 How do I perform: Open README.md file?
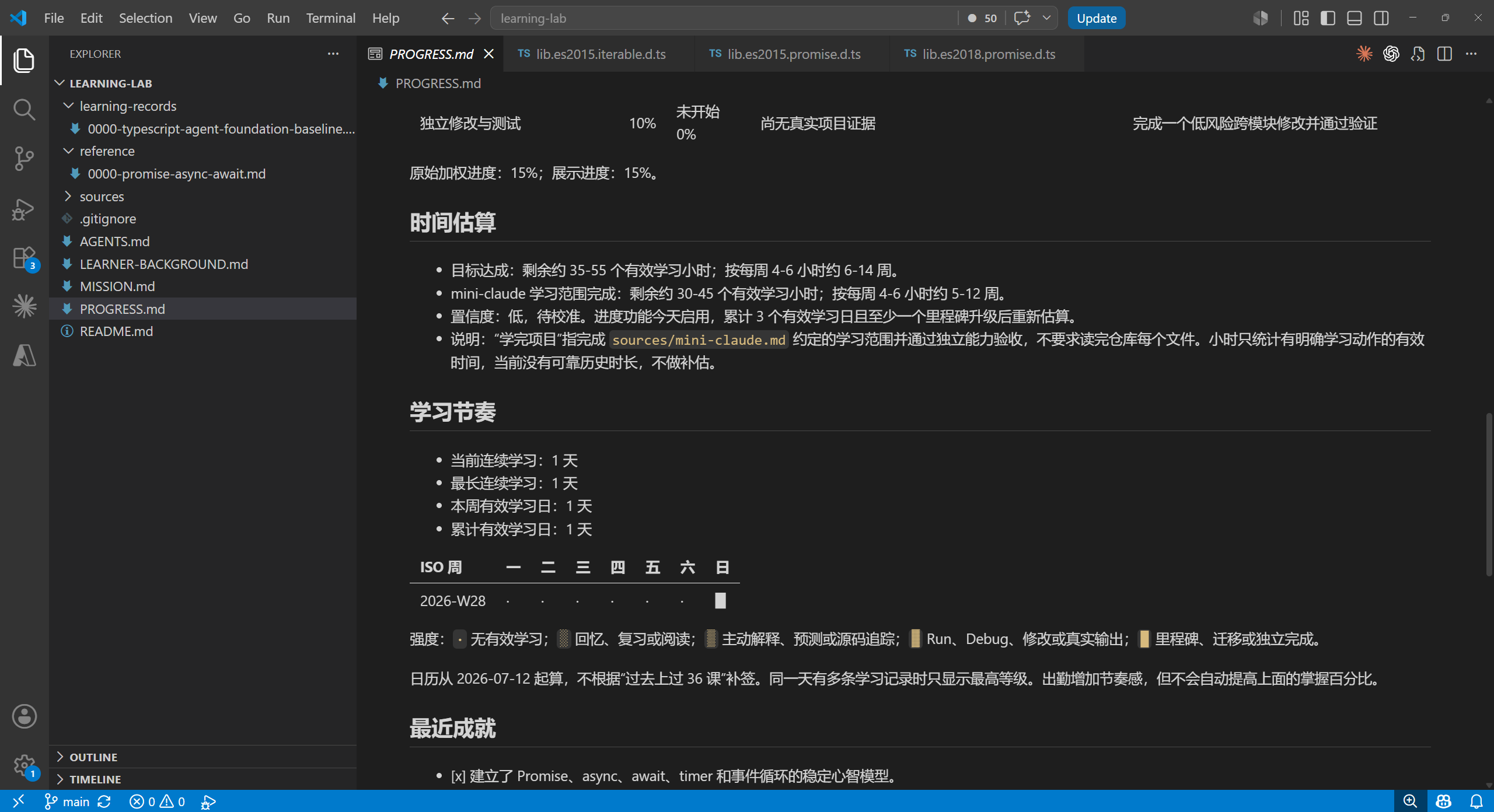203,331
